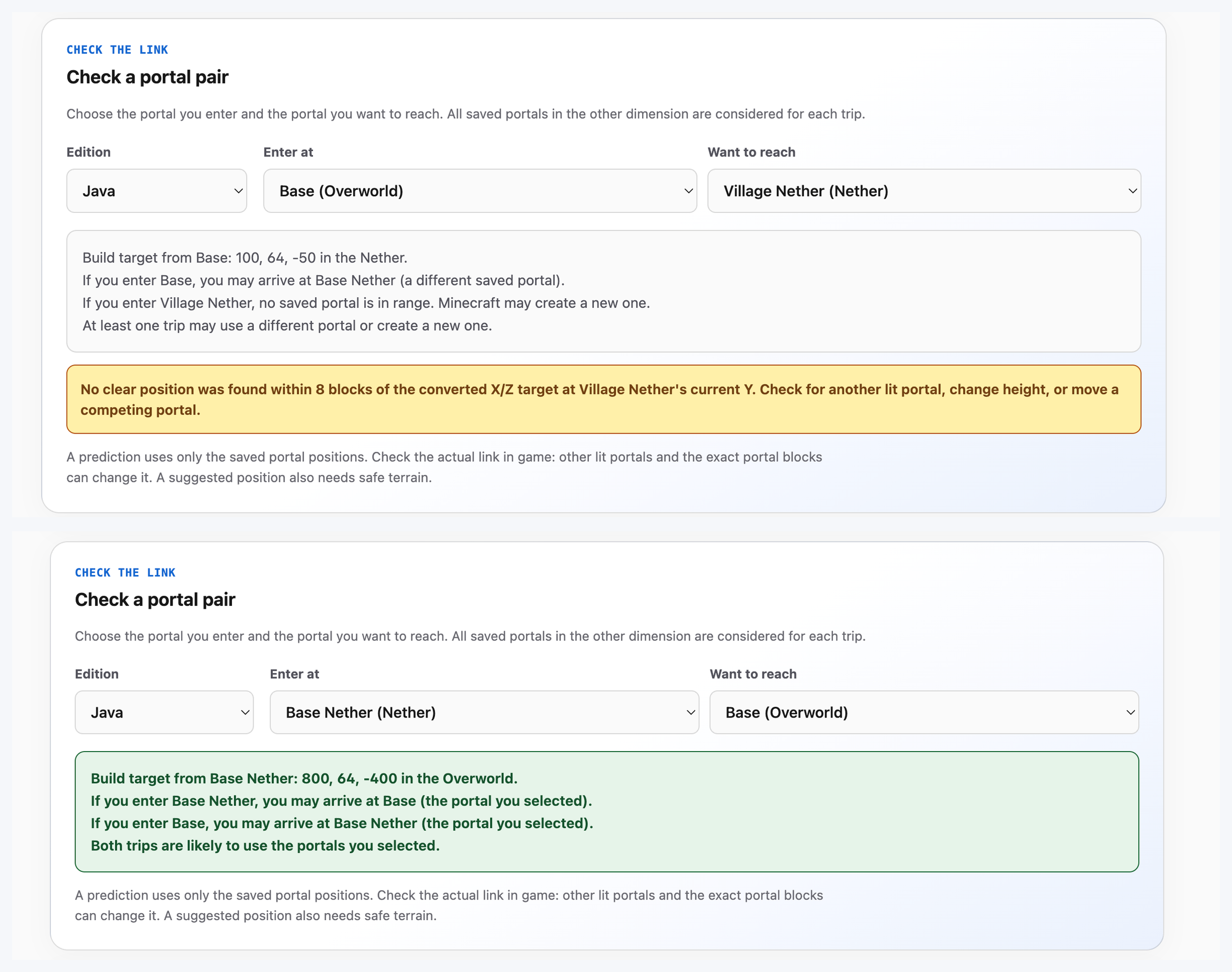Click the 'CHECK THE LINK' label in the bottom card
This screenshot has height=972, width=1232.
[125, 573]
